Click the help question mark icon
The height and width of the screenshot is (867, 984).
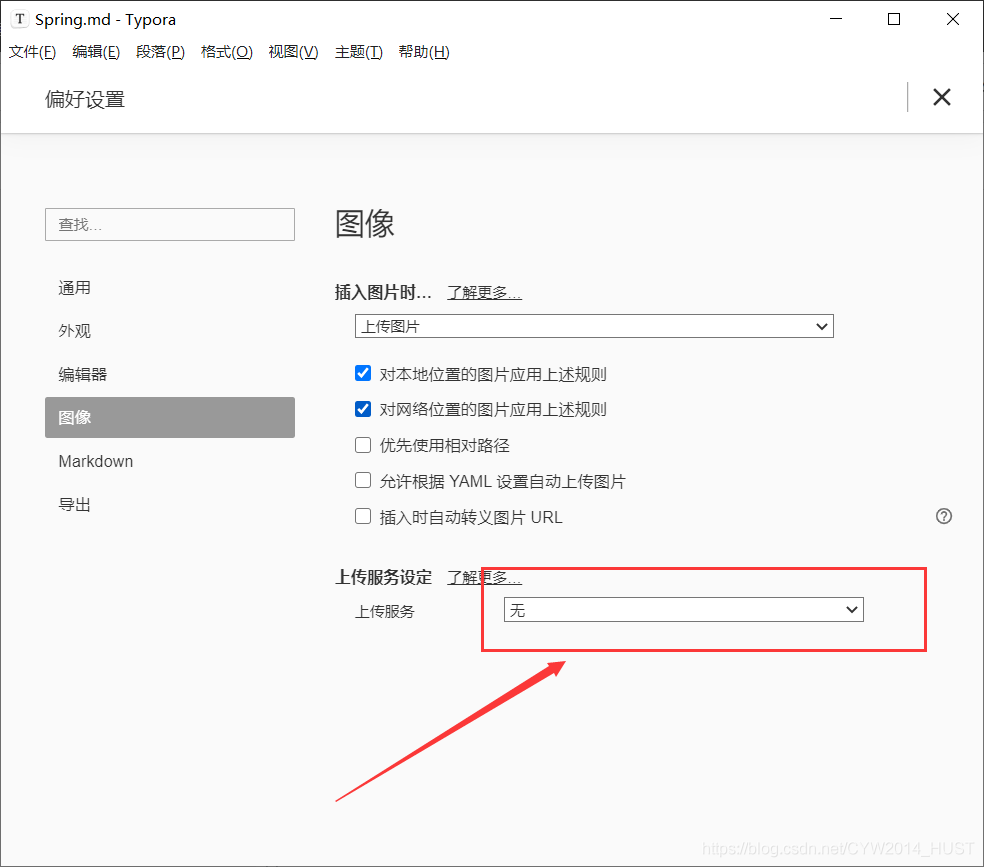(943, 516)
